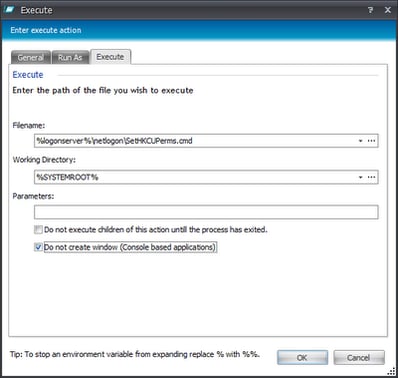Image resolution: width=398 pixels, height=378 pixels.
Task: Dismiss the dialog with Cancel
Action: 359,358
